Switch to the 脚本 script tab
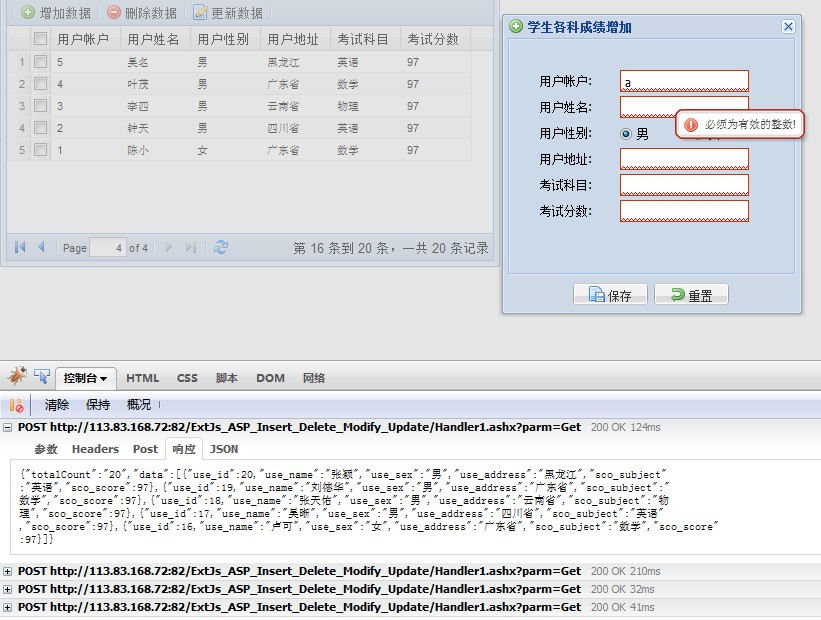The image size is (821, 620). coord(227,378)
